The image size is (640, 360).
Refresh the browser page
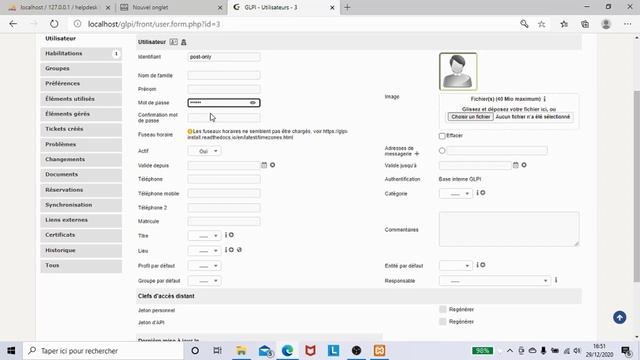tap(54, 24)
